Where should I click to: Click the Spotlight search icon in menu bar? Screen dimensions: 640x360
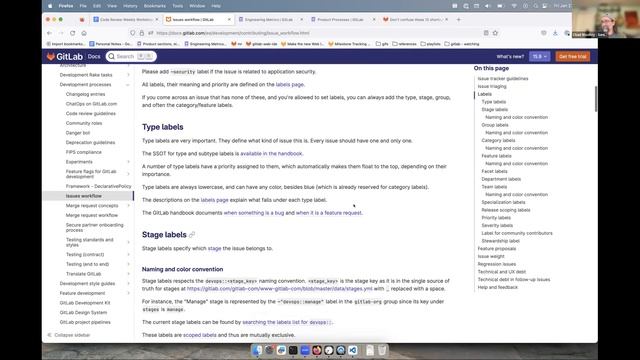click(x=536, y=6)
